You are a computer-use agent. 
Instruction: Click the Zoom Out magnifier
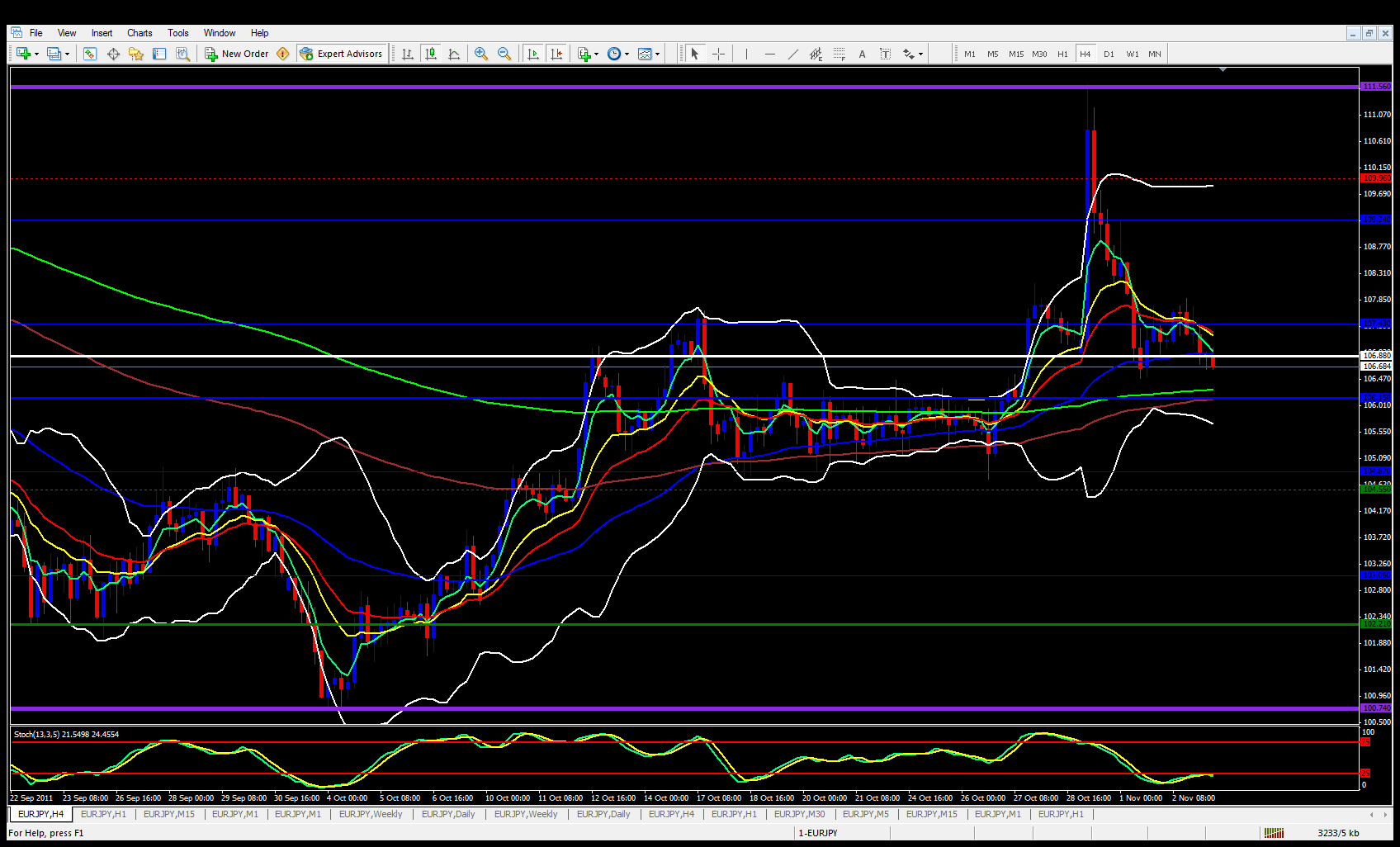(x=504, y=54)
